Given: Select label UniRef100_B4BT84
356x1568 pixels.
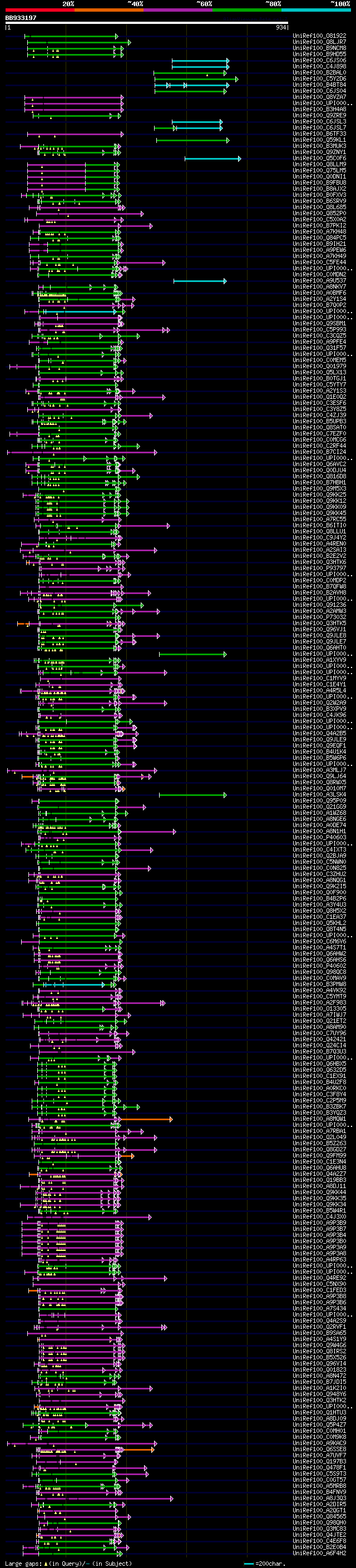Looking at the screenshot, I should [x=319, y=85].
